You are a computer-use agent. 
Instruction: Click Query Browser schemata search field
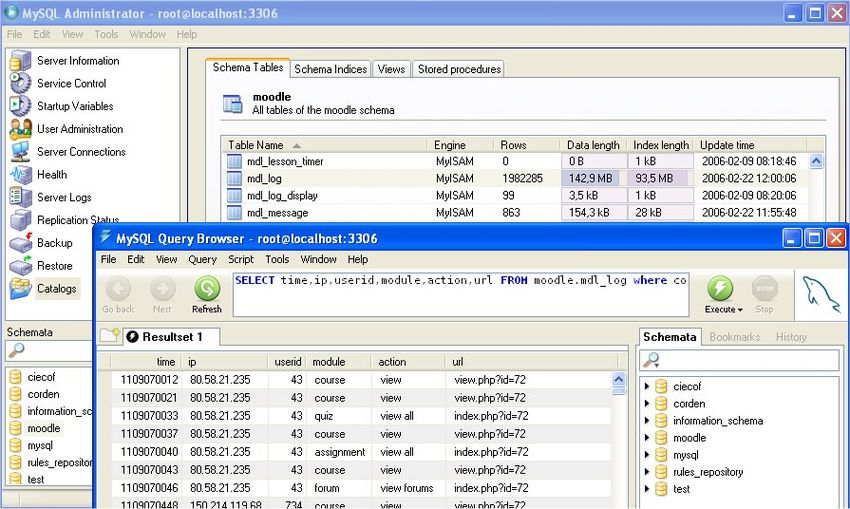[x=740, y=360]
